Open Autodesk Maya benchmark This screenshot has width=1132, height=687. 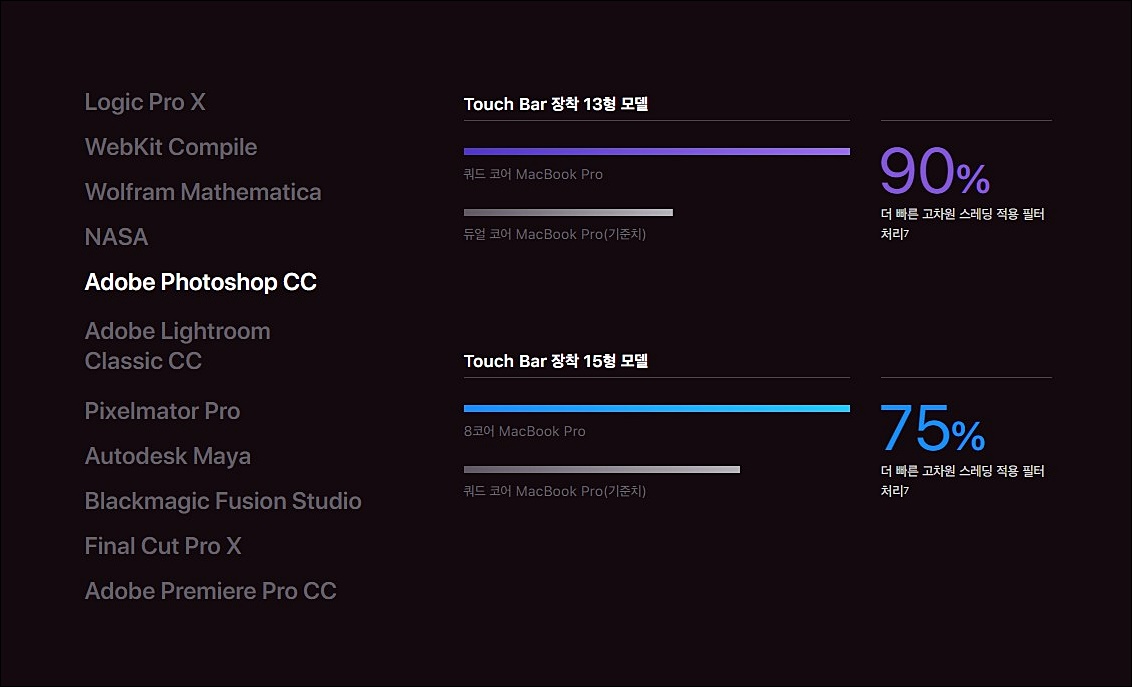click(x=168, y=456)
